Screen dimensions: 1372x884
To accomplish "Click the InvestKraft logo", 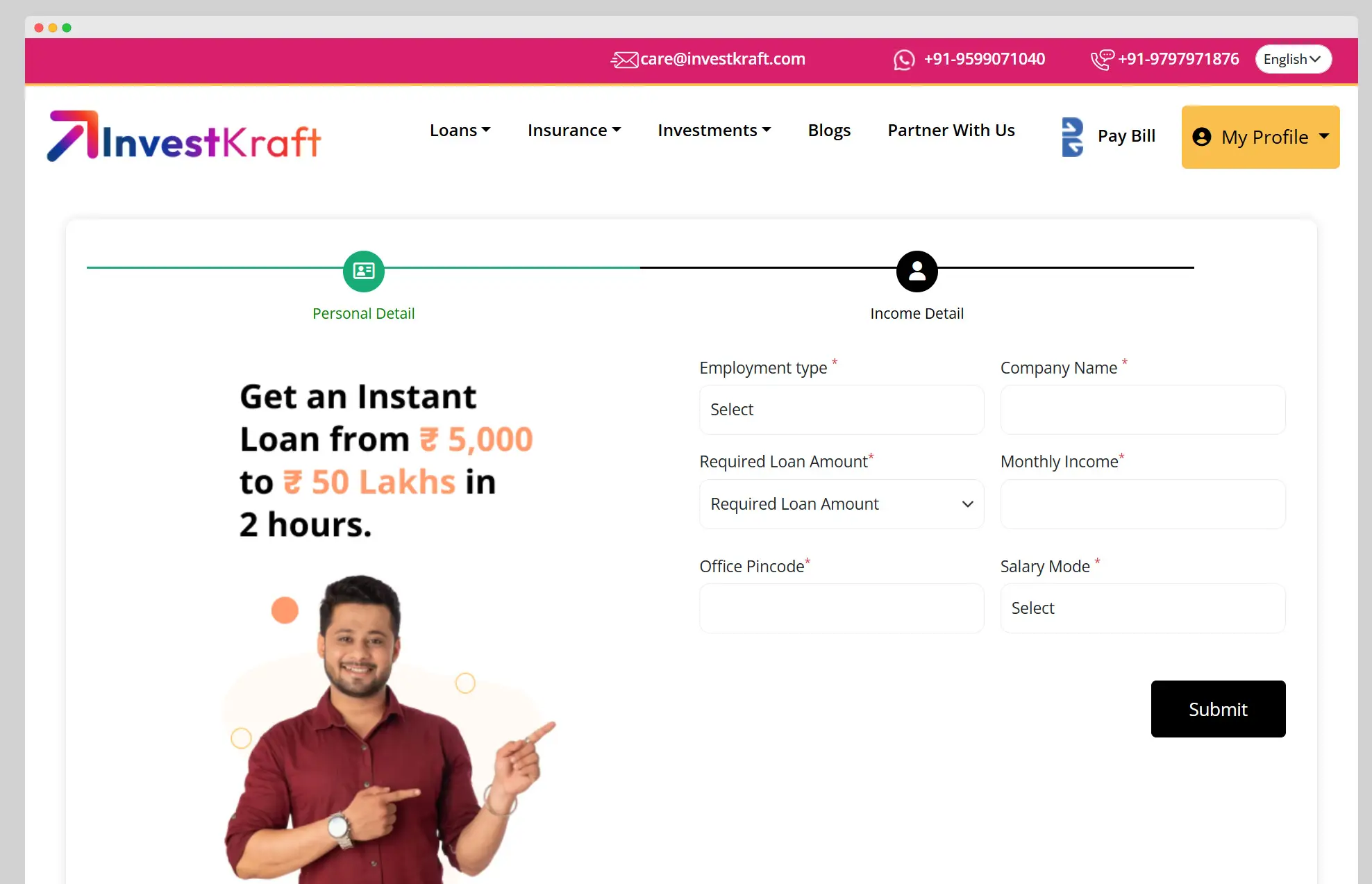I will click(184, 137).
